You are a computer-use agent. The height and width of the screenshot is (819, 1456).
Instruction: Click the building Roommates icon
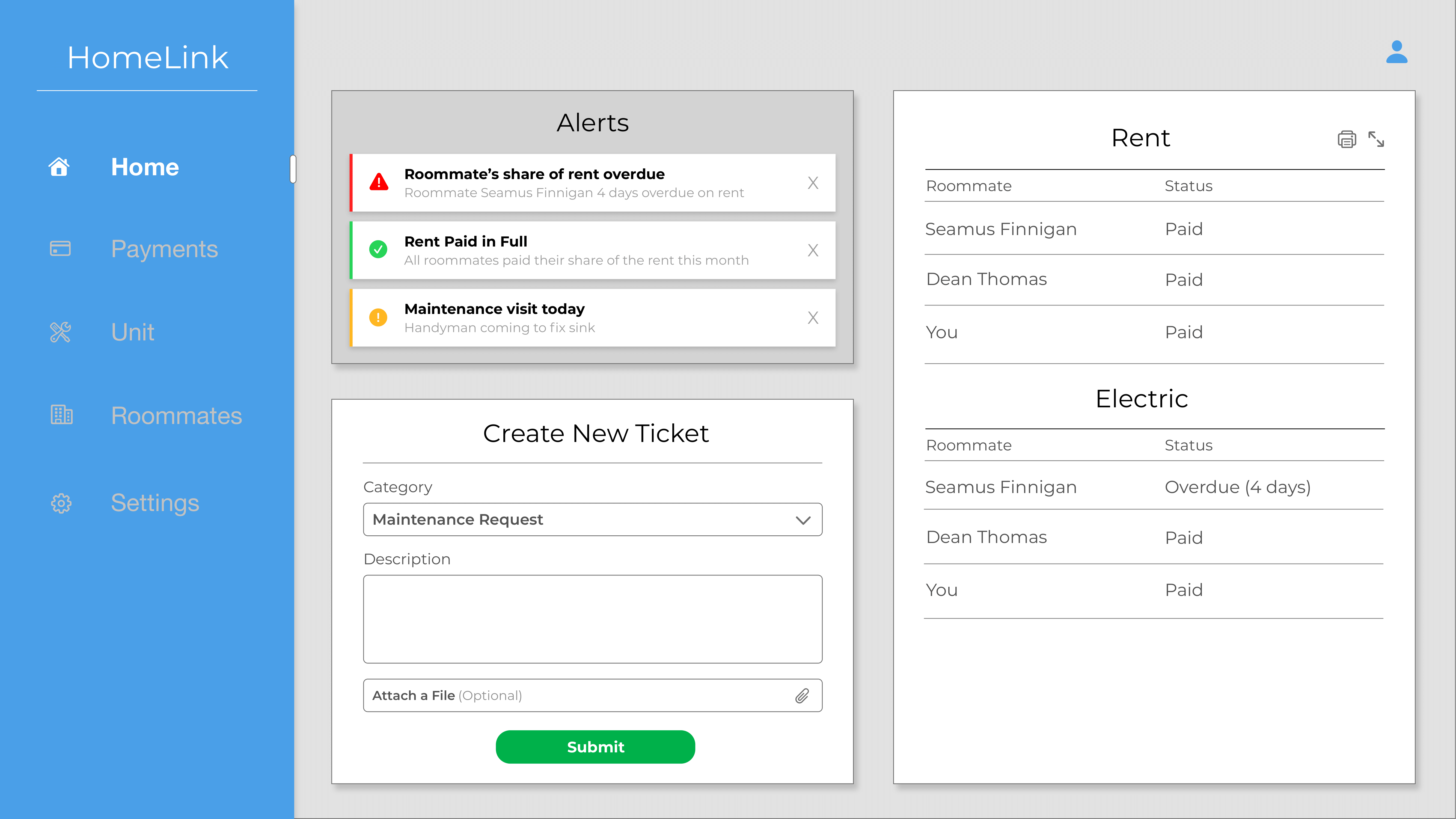61,416
